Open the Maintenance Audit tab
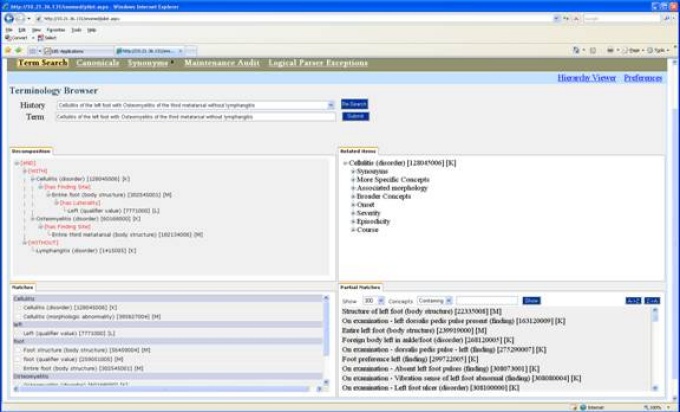Viewport: 680px width, 412px height. [x=223, y=64]
